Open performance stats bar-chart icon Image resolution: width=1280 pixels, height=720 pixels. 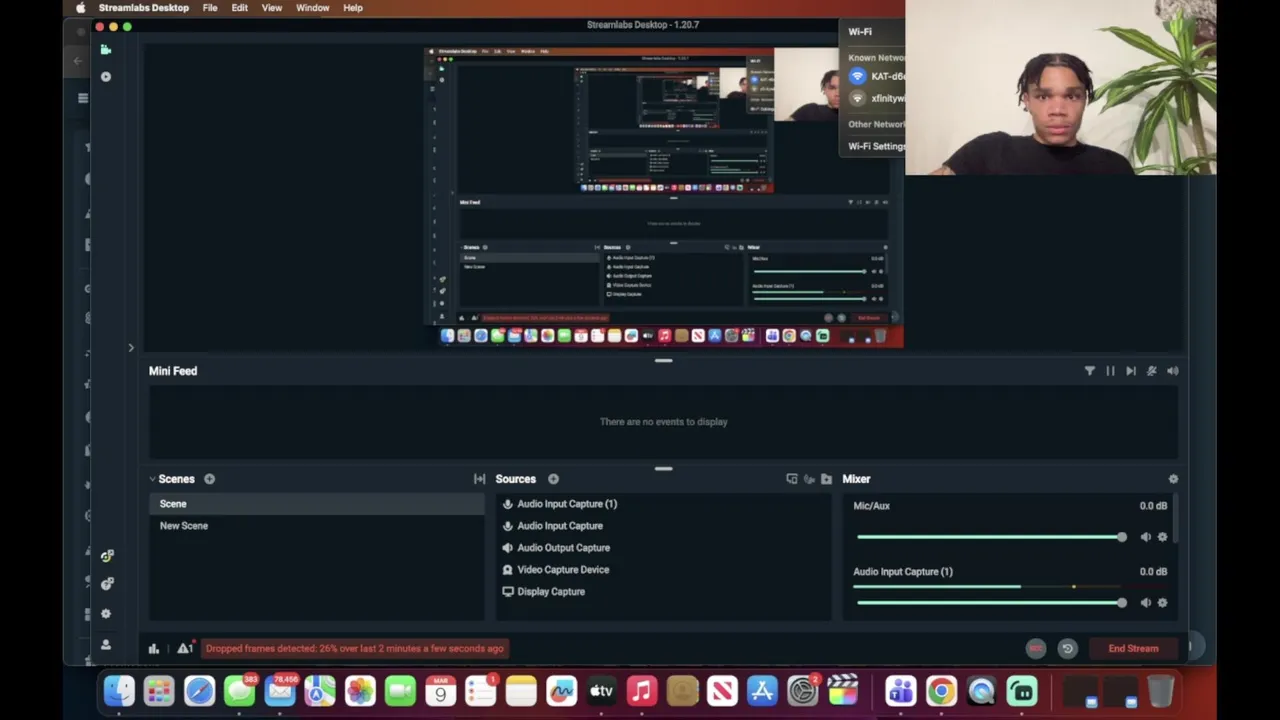click(154, 649)
